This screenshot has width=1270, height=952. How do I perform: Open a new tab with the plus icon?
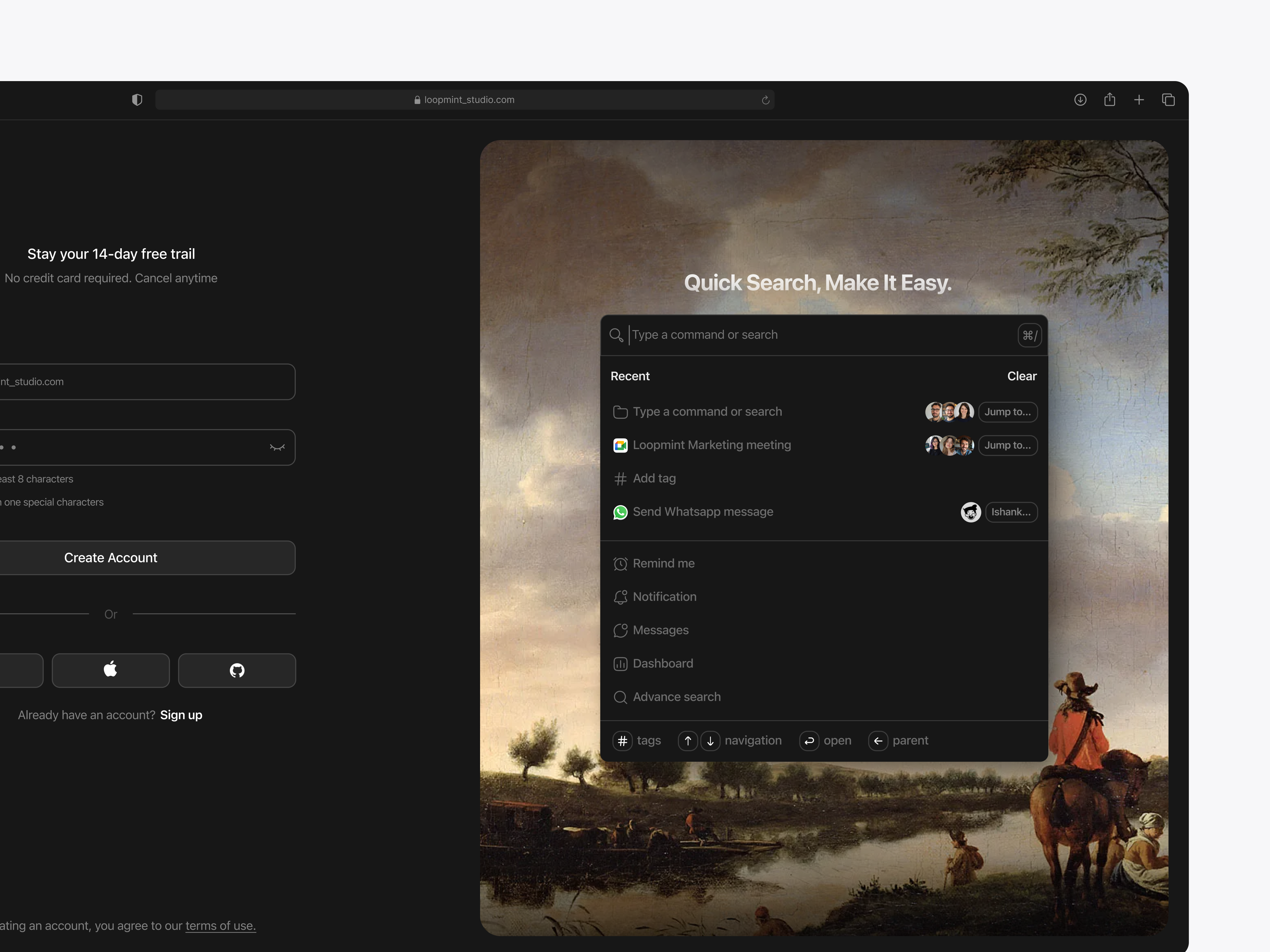coord(1139,100)
